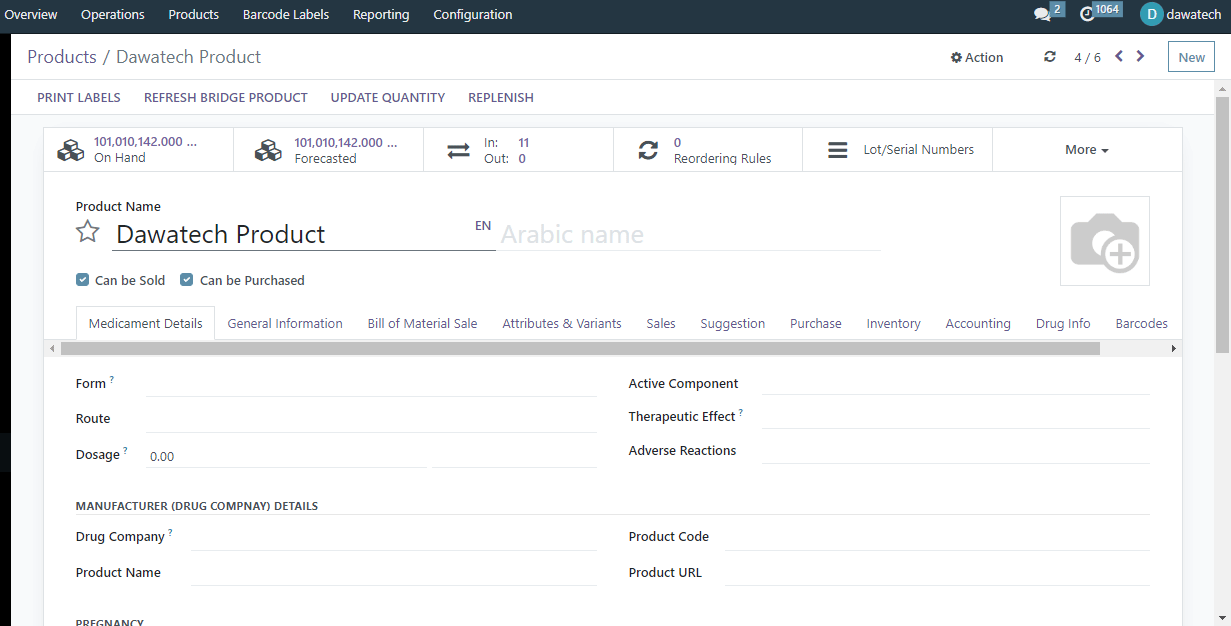This screenshot has height=626, width=1231.
Task: Open the Form field dropdown
Action: point(371,384)
